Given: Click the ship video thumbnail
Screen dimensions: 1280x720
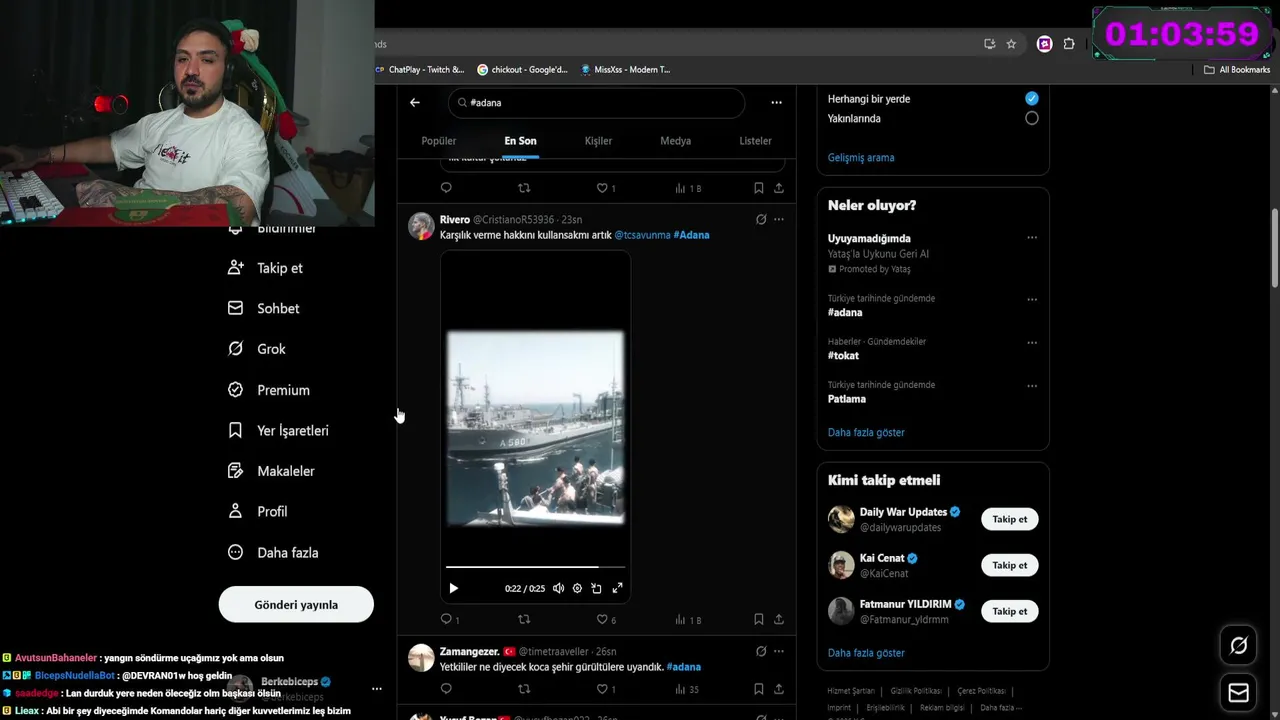Looking at the screenshot, I should tap(535, 428).
